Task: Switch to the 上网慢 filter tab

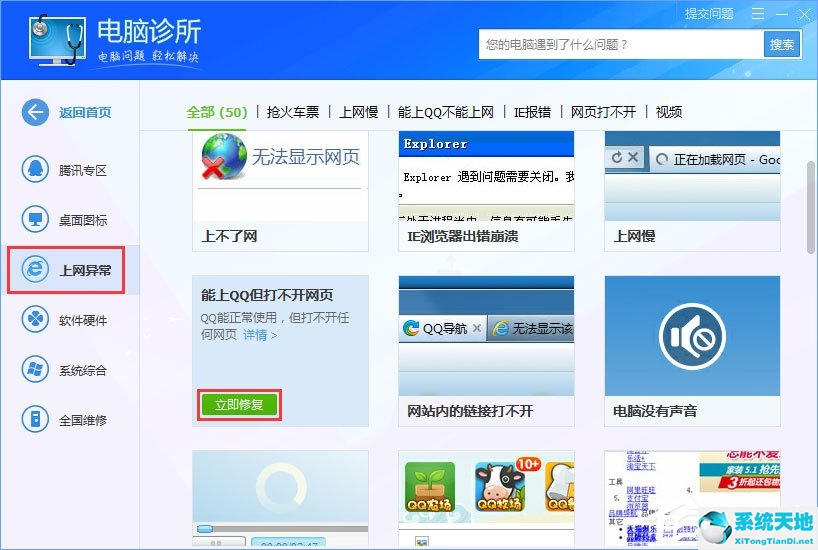Action: (359, 112)
